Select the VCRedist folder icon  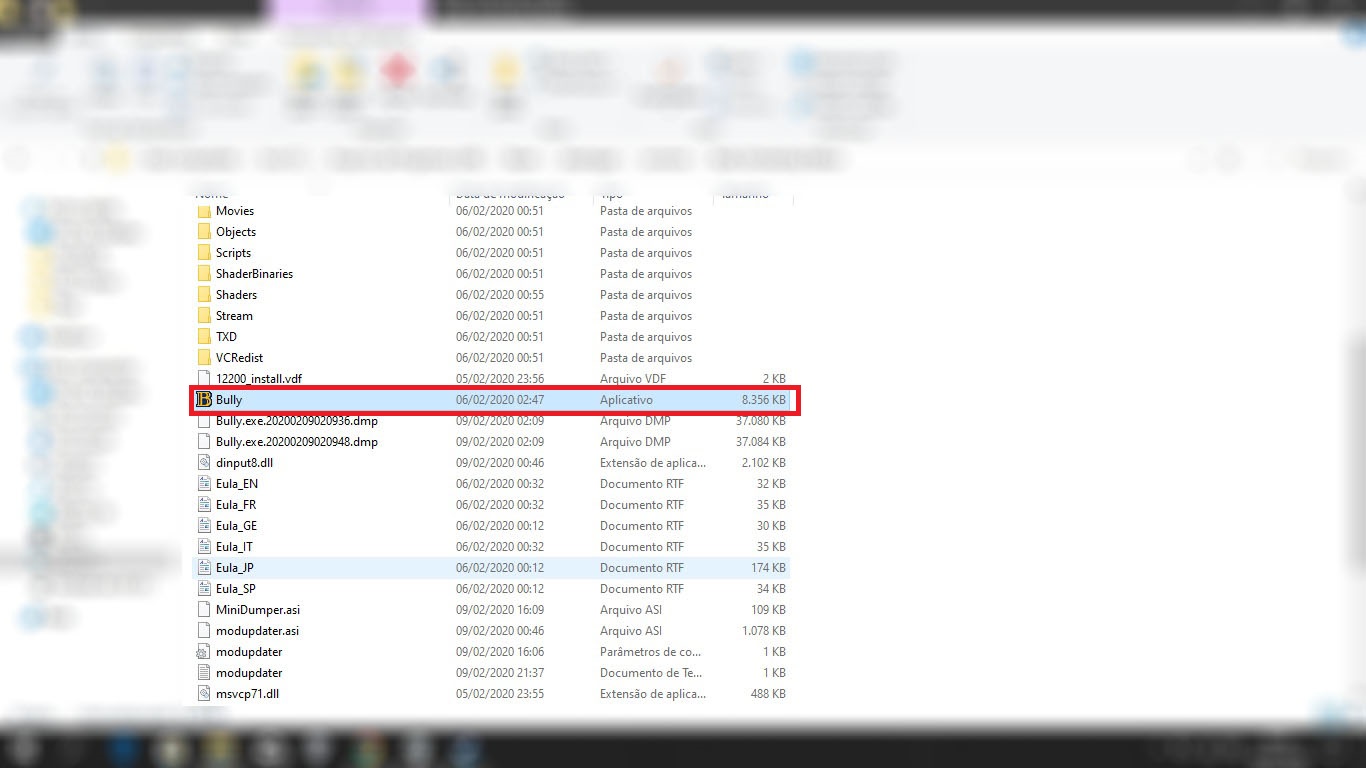(204, 358)
